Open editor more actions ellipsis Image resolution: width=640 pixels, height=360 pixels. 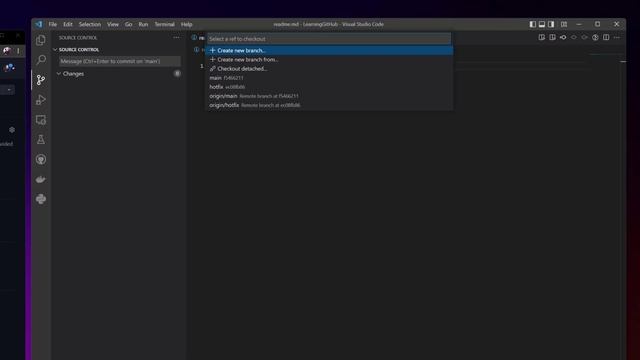point(617,38)
